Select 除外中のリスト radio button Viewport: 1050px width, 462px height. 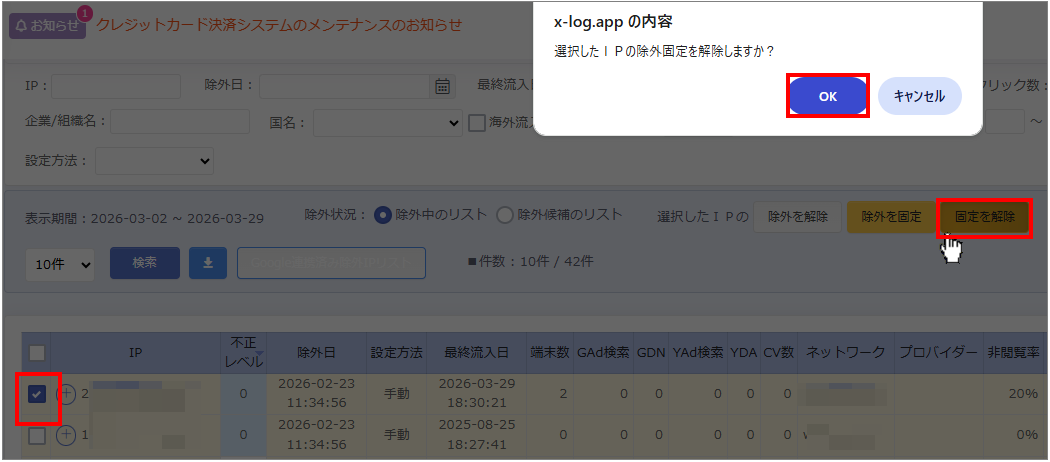point(382,216)
